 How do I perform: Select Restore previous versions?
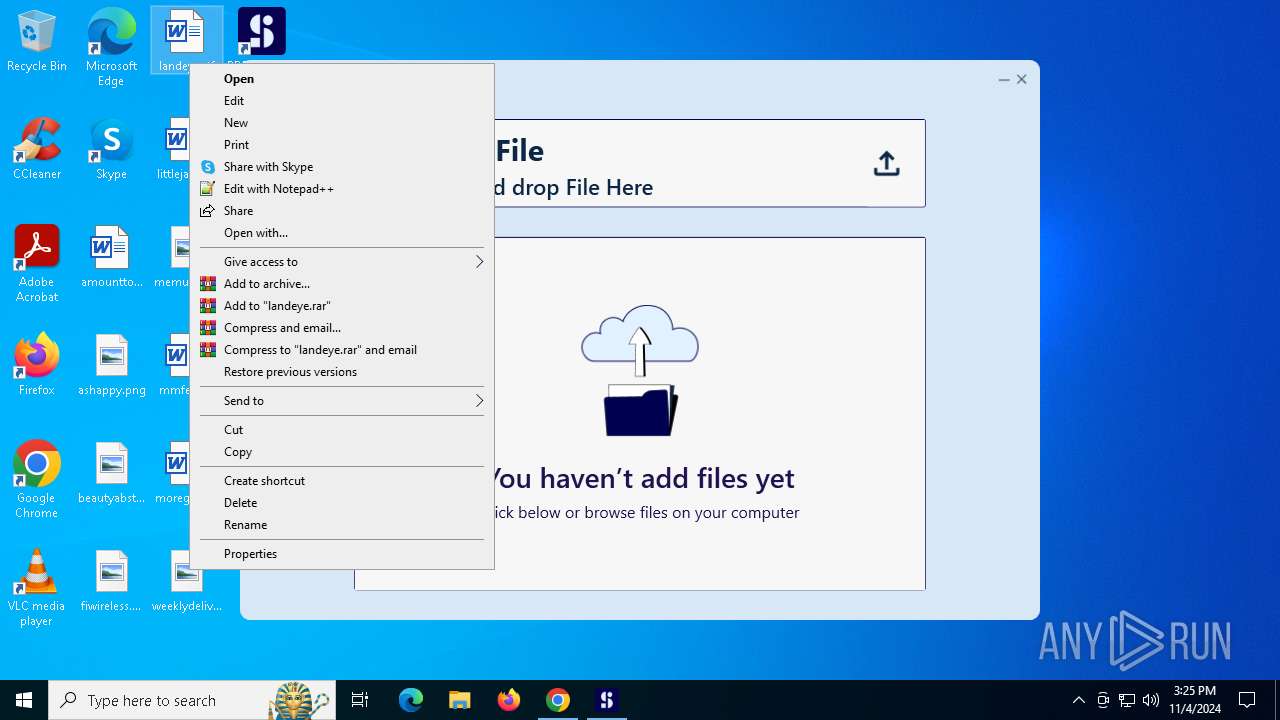(x=342, y=372)
